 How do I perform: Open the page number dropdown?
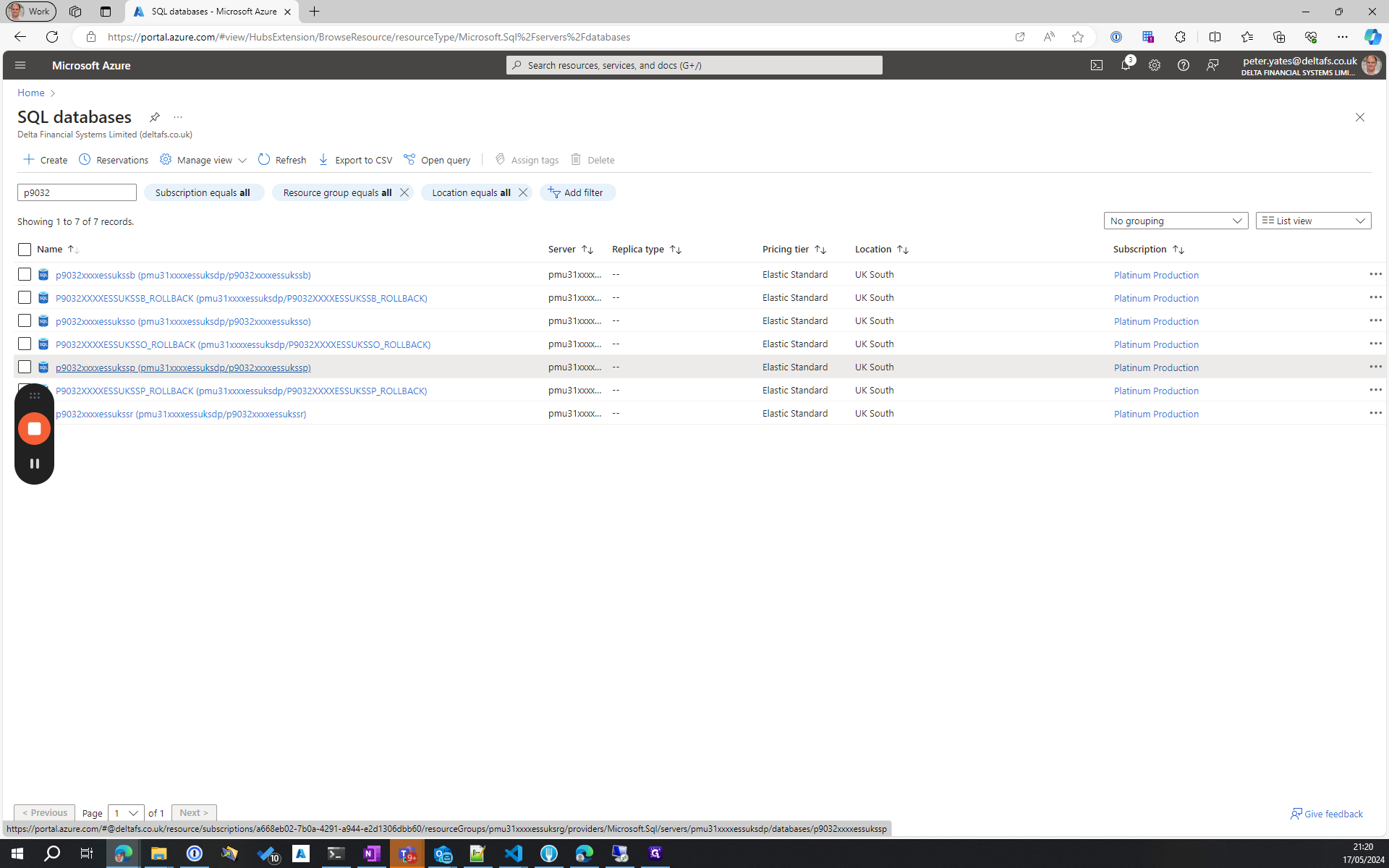[x=126, y=813]
